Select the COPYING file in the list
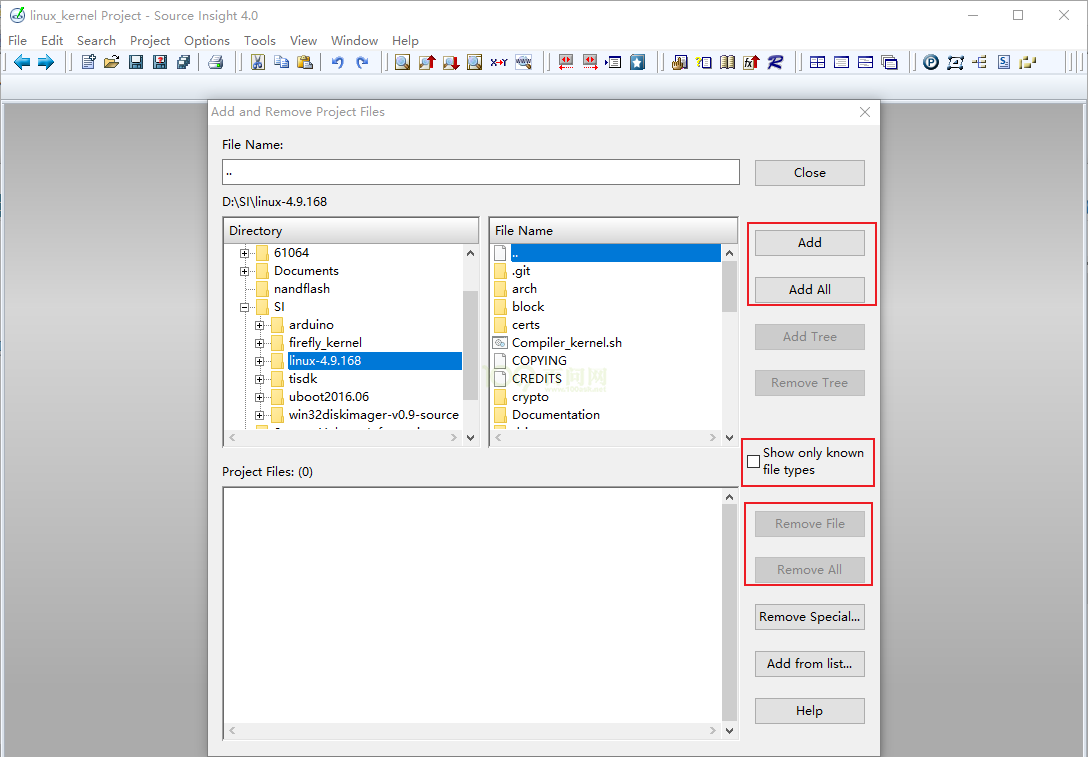The image size is (1088, 757). (539, 362)
